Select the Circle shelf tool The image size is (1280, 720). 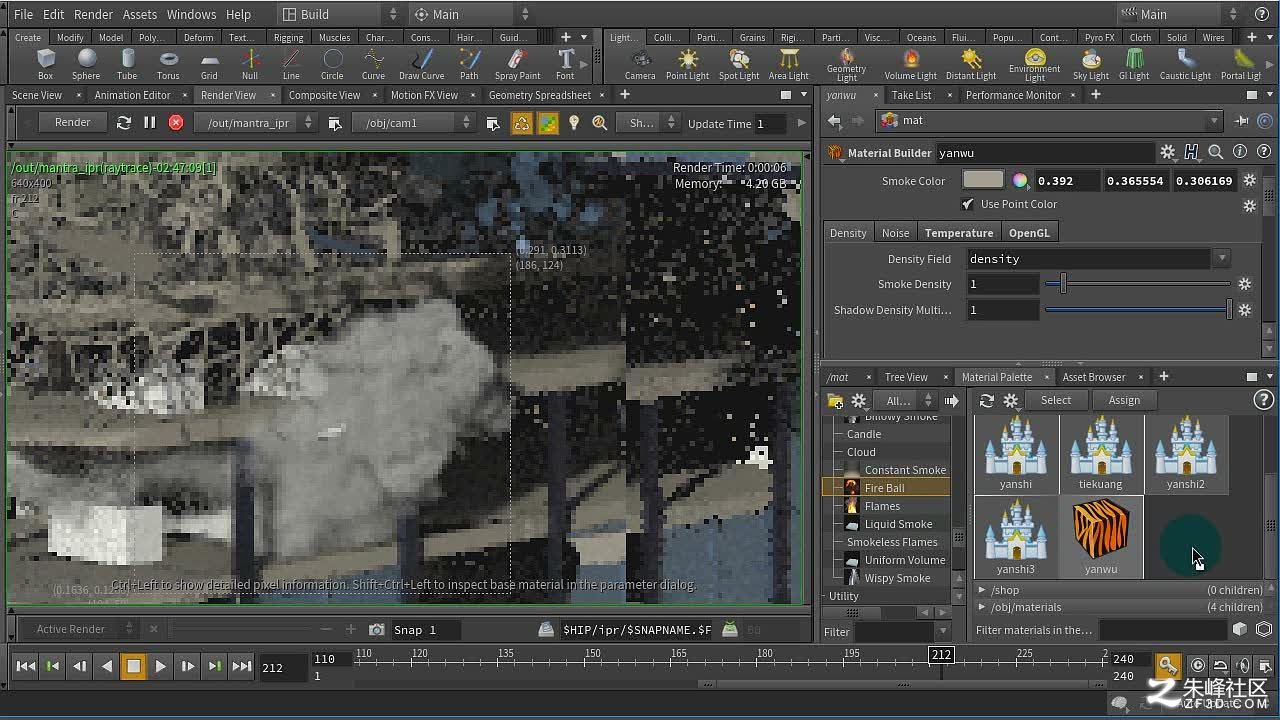[332, 64]
